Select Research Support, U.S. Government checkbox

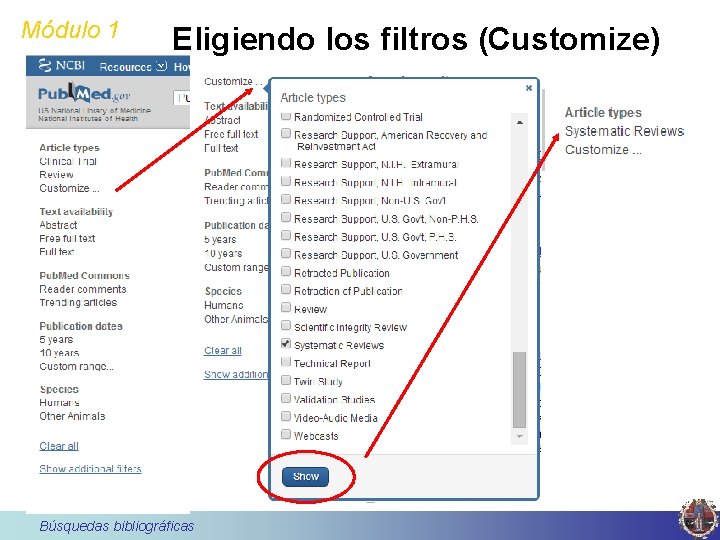tap(286, 253)
